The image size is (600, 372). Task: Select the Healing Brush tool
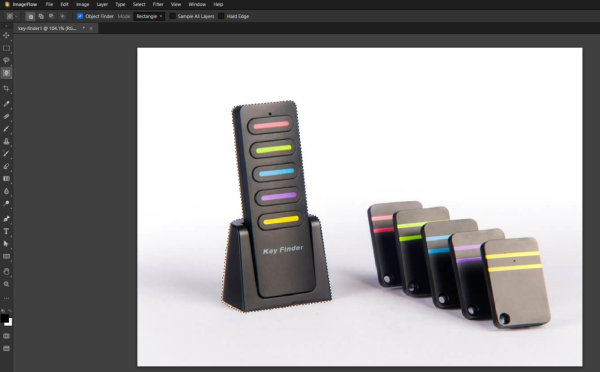point(6,116)
